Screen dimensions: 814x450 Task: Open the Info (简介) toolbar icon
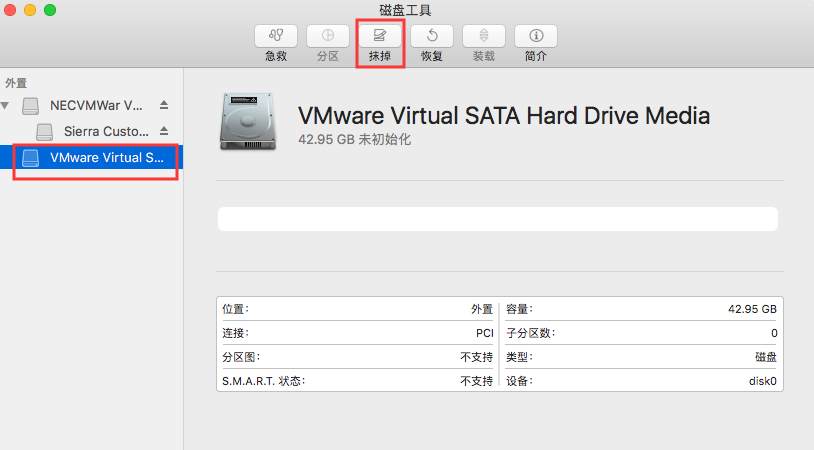[536, 35]
